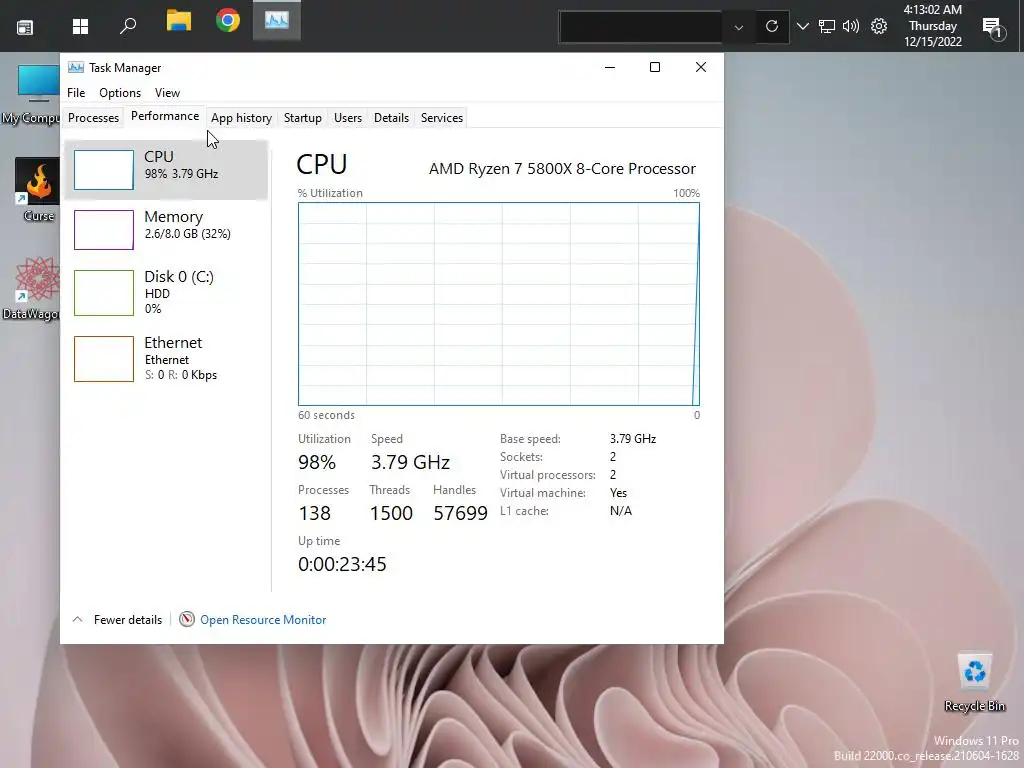1024x768 pixels.
Task: Select Disk 0 (C:) in sidebar
Action: point(166,293)
